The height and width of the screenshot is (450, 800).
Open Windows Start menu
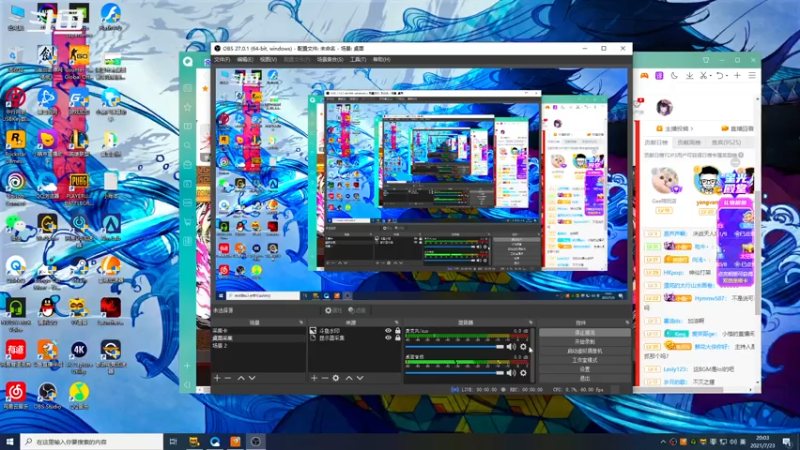pyautogui.click(x=10, y=441)
